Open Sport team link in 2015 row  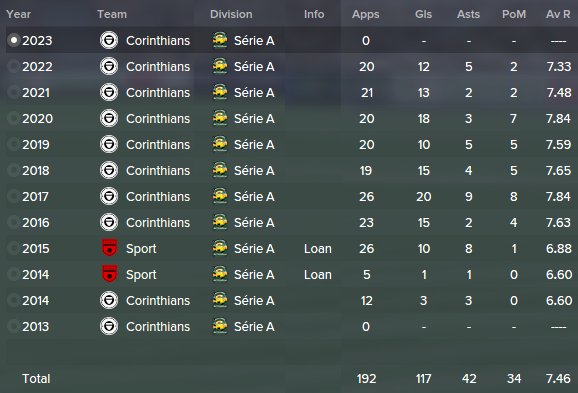pos(141,249)
